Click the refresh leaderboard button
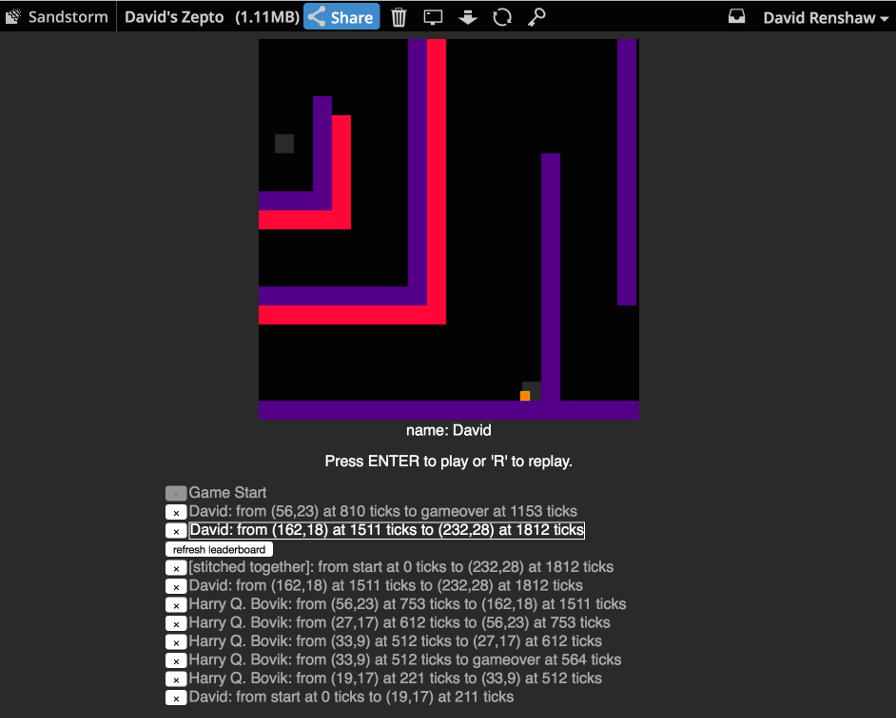The height and width of the screenshot is (718, 896). [219, 549]
